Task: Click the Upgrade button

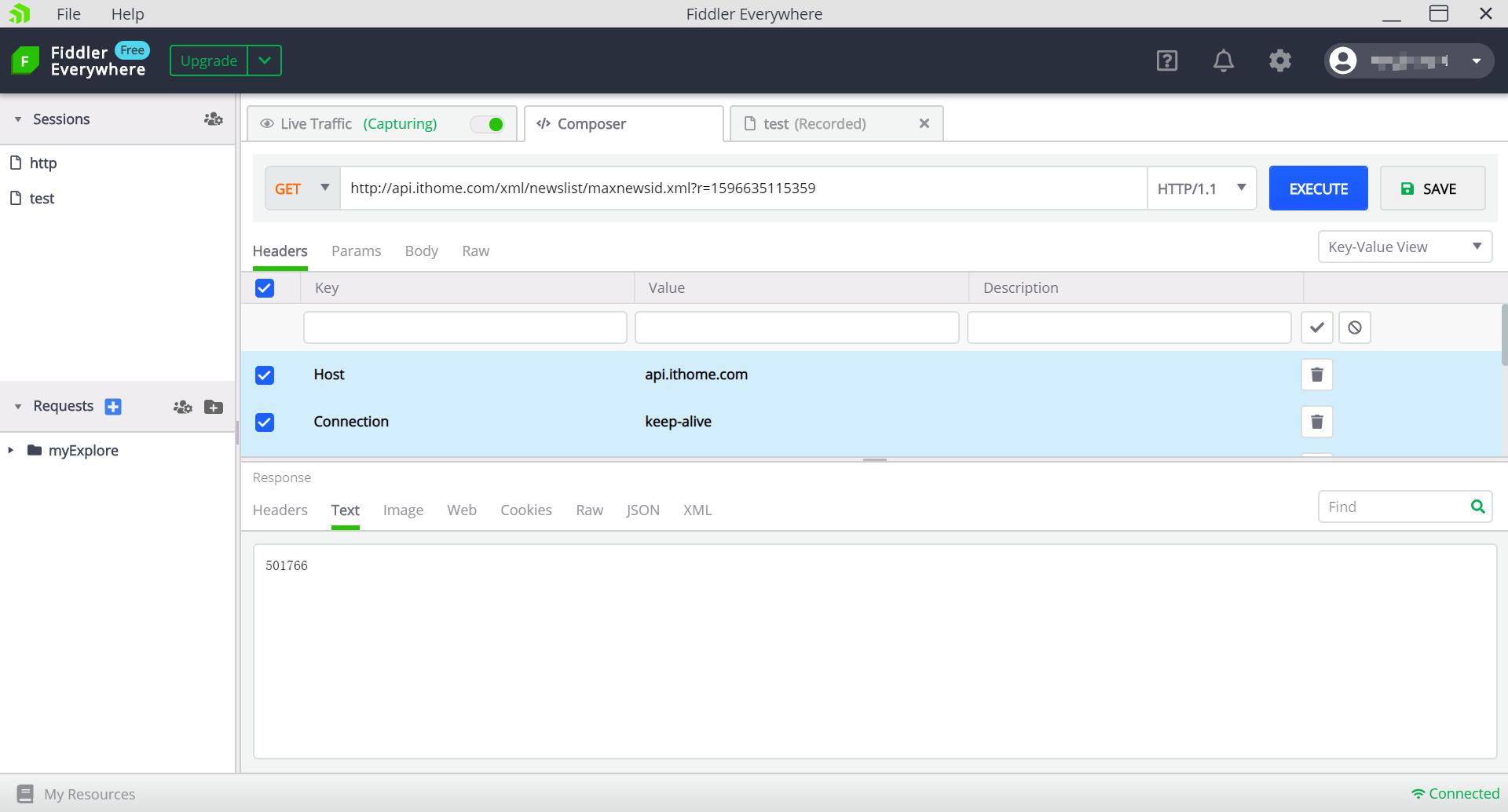Action: [209, 60]
